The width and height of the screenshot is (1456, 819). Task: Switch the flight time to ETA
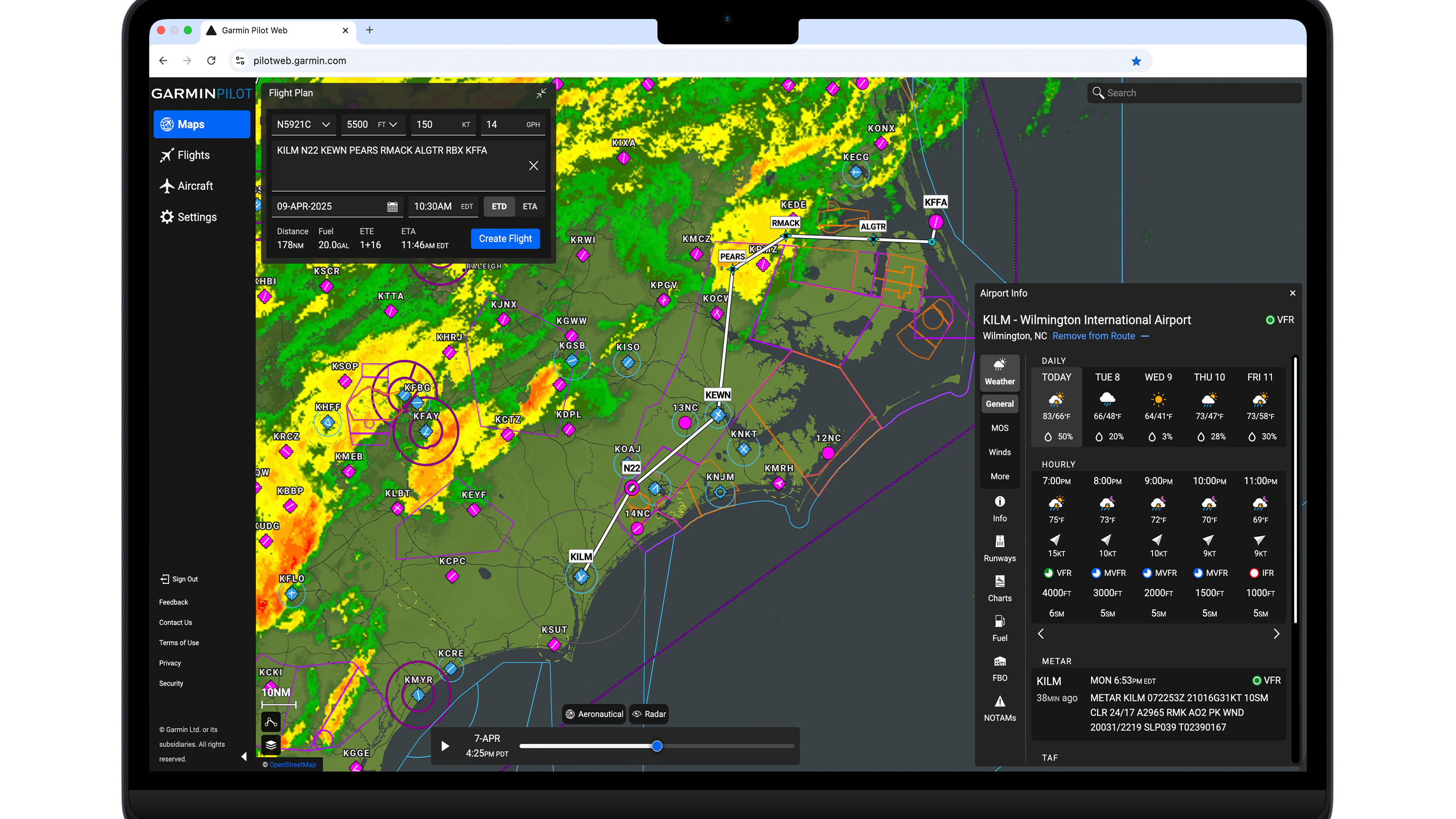click(529, 207)
